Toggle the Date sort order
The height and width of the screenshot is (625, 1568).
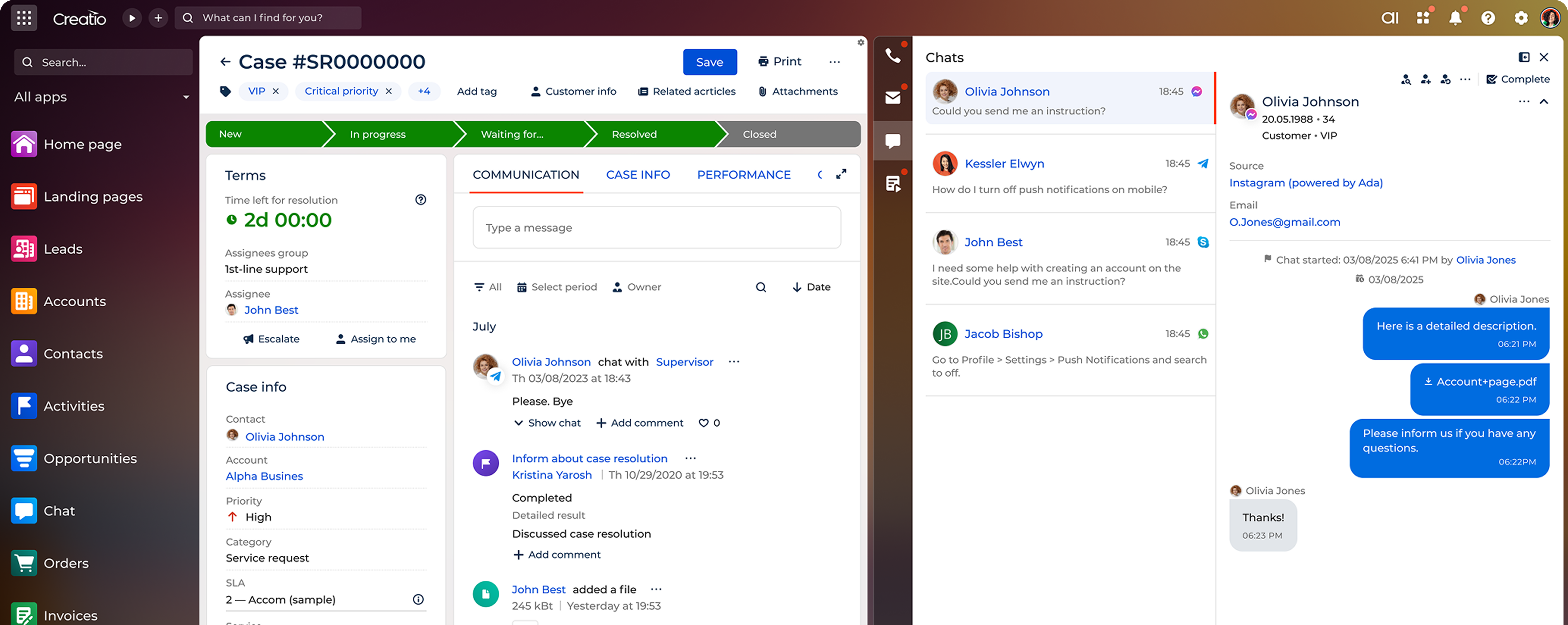pyautogui.click(x=811, y=287)
